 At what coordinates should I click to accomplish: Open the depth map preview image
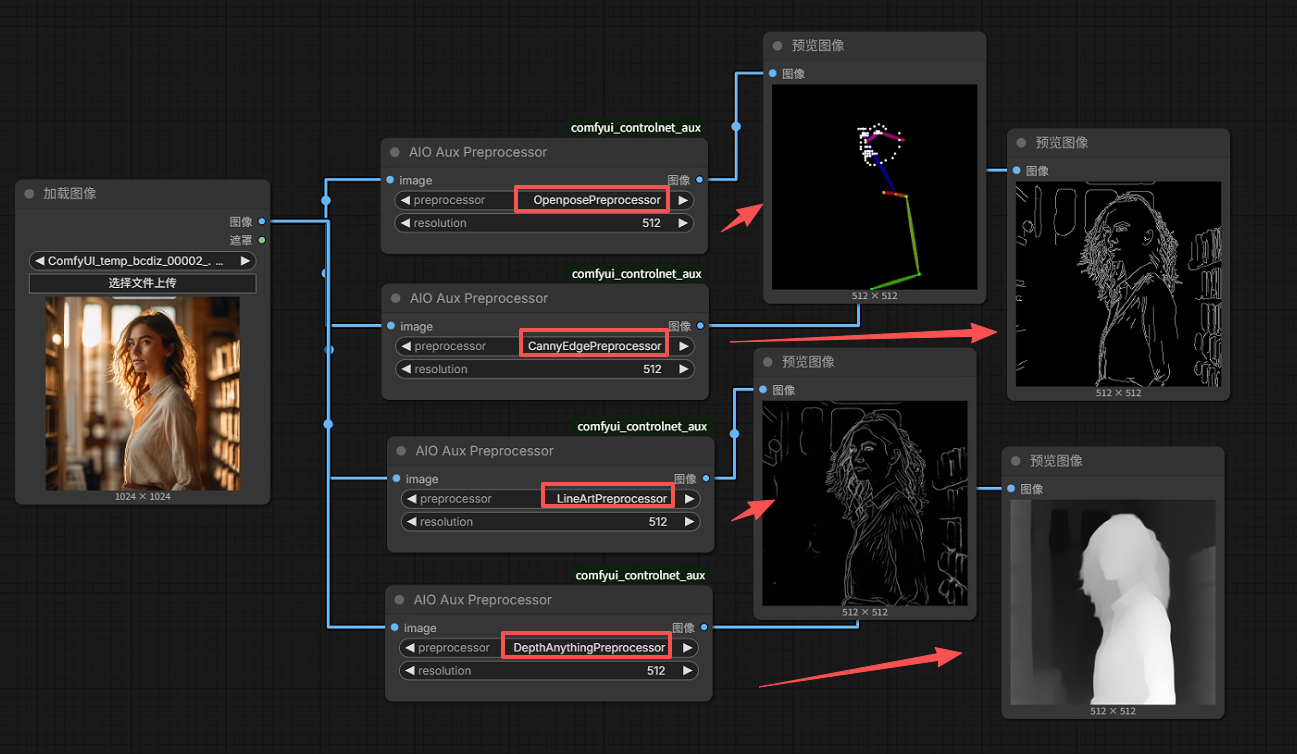(x=1112, y=603)
